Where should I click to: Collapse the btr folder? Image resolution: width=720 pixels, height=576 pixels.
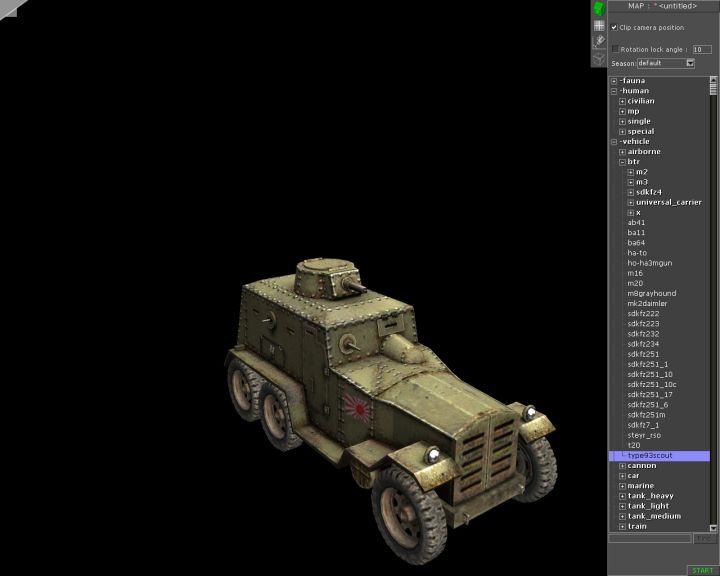(622, 162)
